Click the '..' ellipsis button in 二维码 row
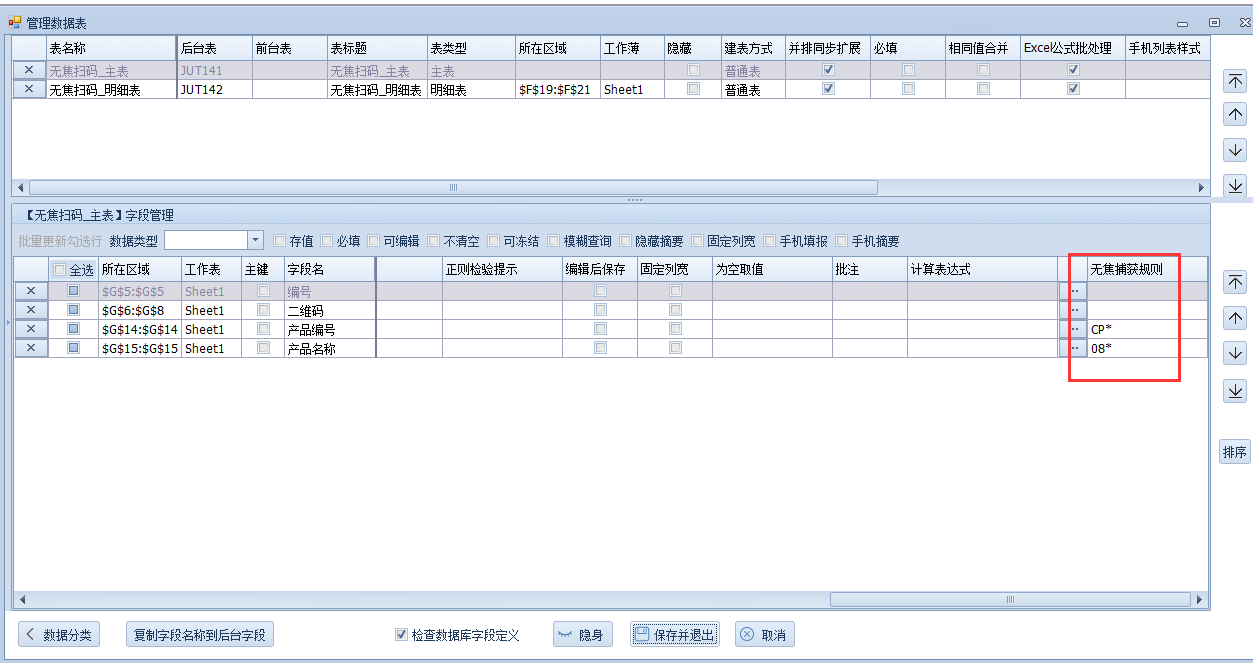Screen dimensions: 1253x663 pyautogui.click(x=1074, y=310)
